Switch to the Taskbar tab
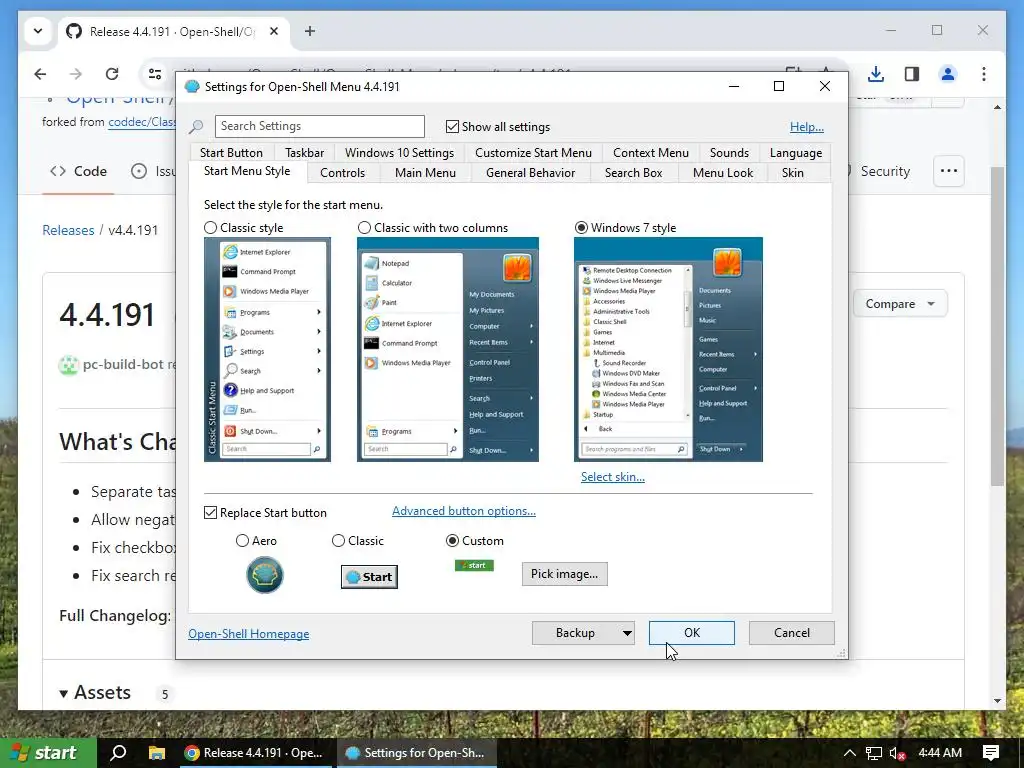This screenshot has height=768, width=1024. [304, 153]
